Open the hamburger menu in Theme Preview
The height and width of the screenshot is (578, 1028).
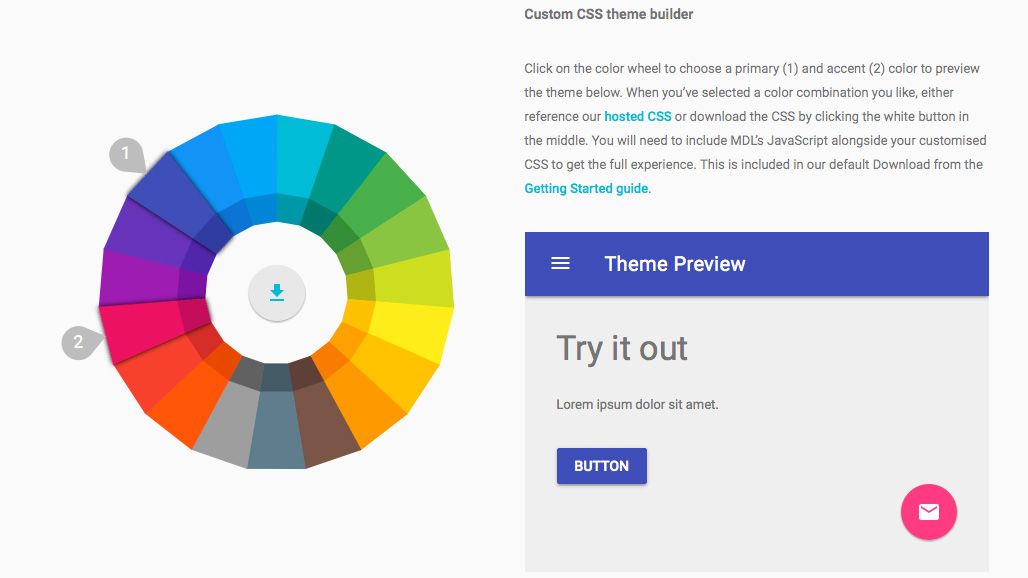(x=560, y=264)
